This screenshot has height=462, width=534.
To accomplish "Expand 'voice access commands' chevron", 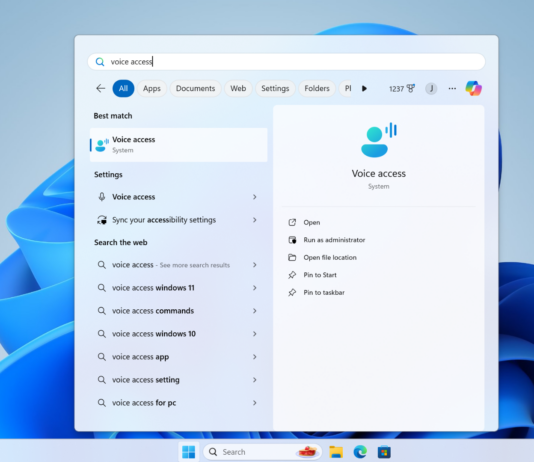I will [254, 311].
